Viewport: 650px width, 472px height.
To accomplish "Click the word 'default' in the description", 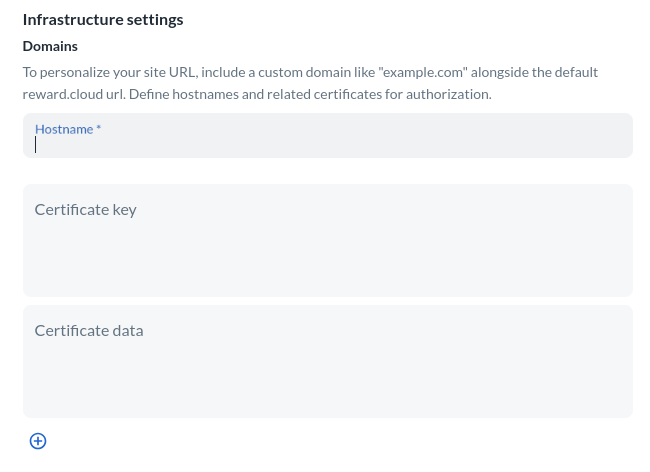I will pyautogui.click(x=573, y=73).
